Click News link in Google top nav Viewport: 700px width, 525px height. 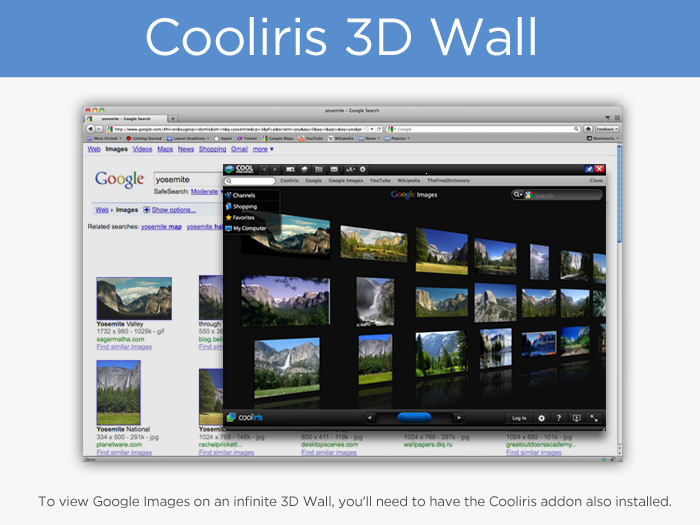click(x=186, y=149)
